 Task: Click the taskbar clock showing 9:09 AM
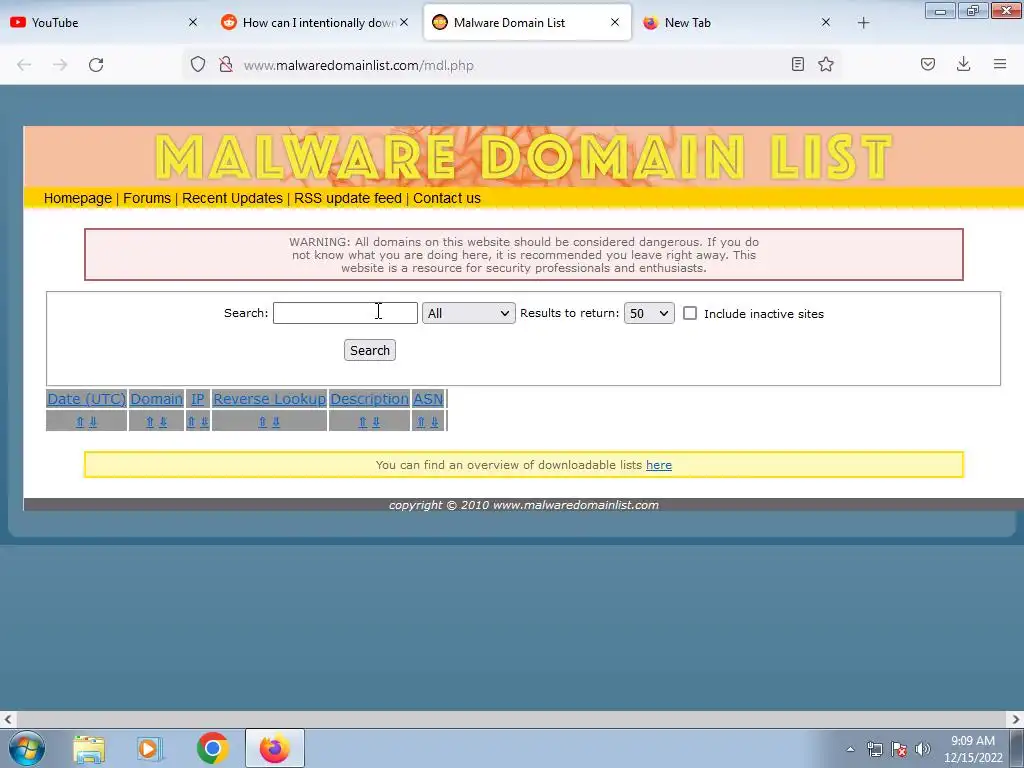pyautogui.click(x=973, y=749)
